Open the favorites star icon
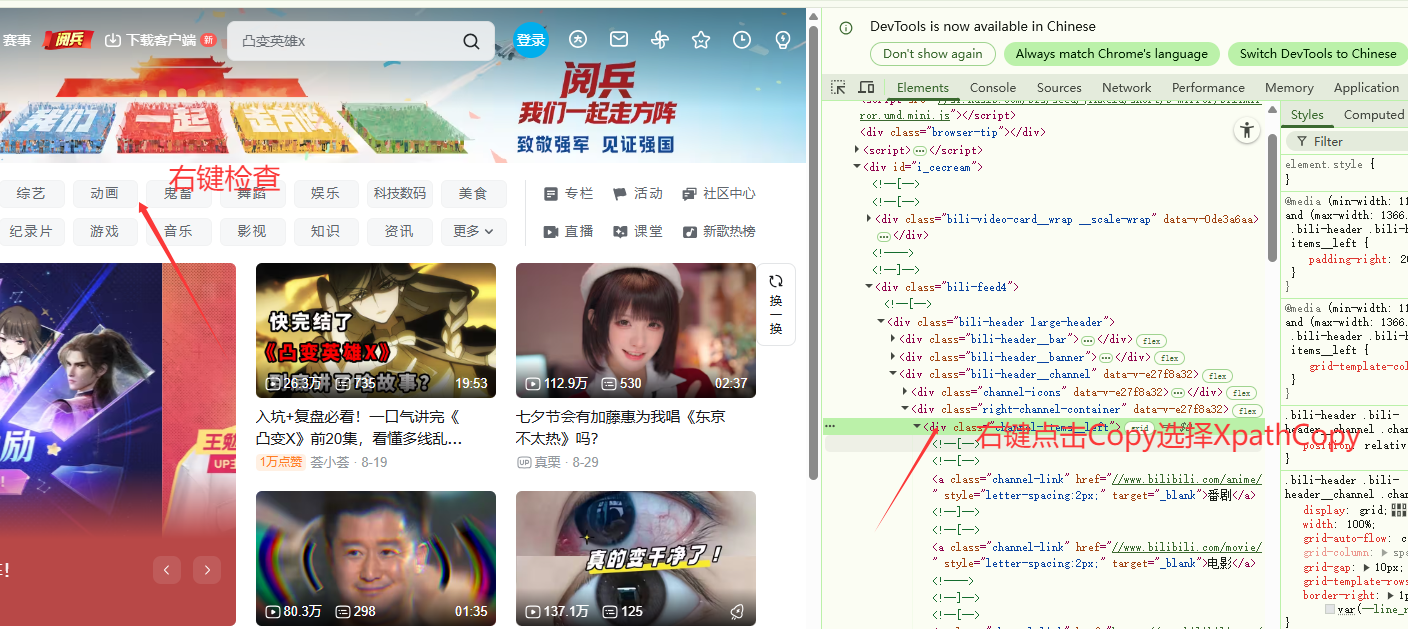 701,40
